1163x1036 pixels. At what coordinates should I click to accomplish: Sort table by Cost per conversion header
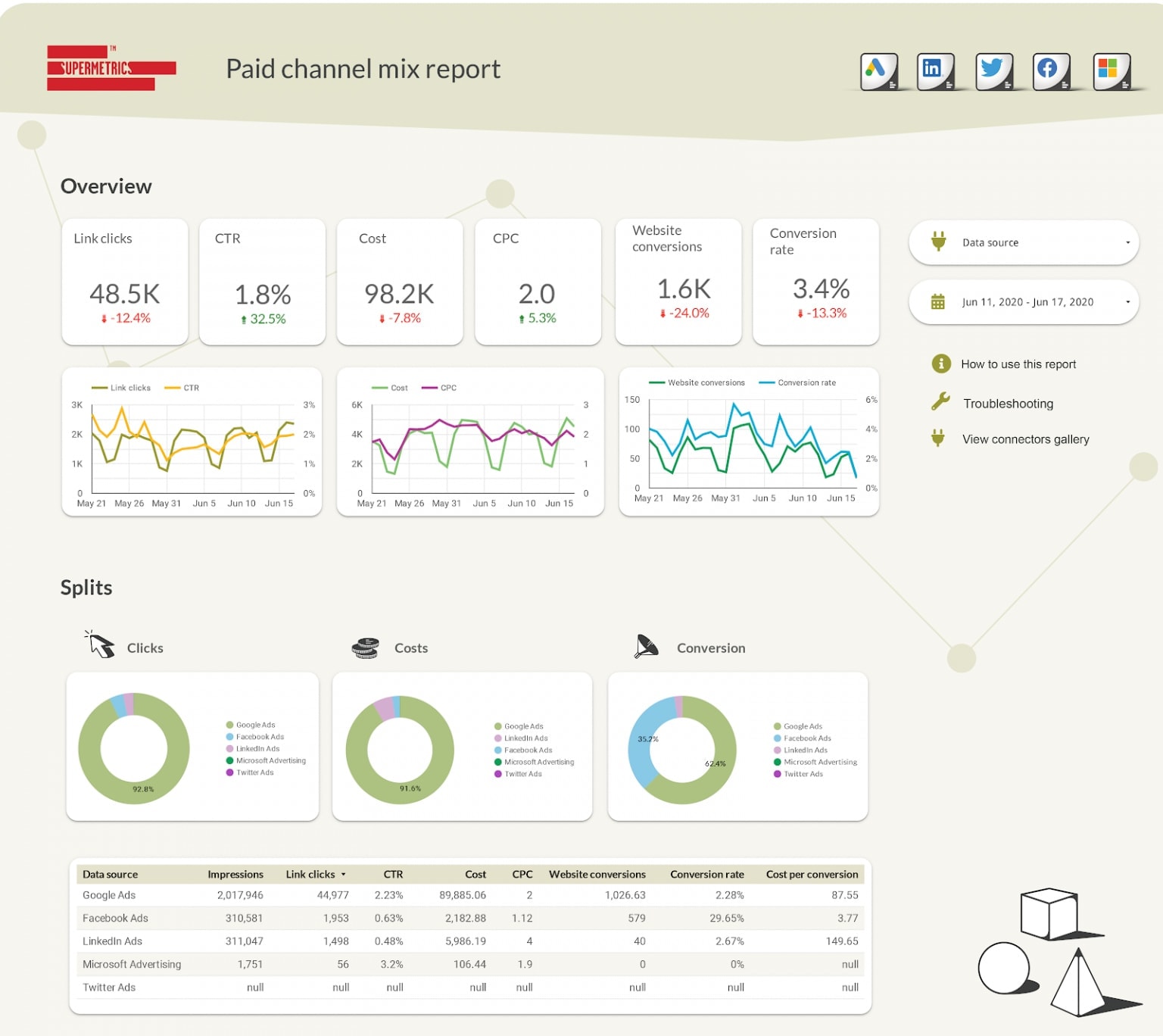click(812, 875)
